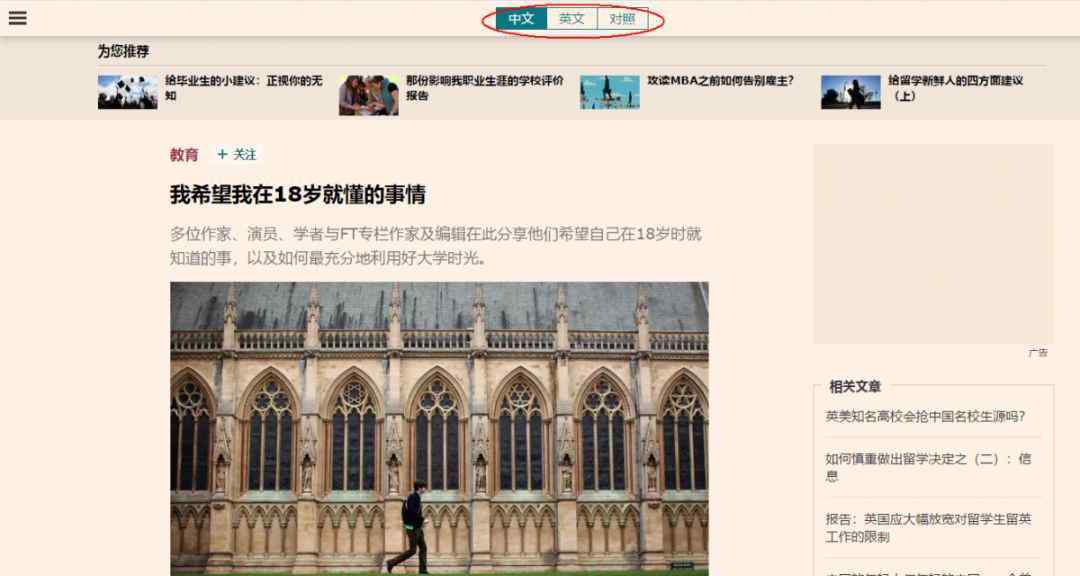Open related article 英美知名高校会抢中国名校生源吗
Viewport: 1080px width, 576px height.
click(x=925, y=417)
